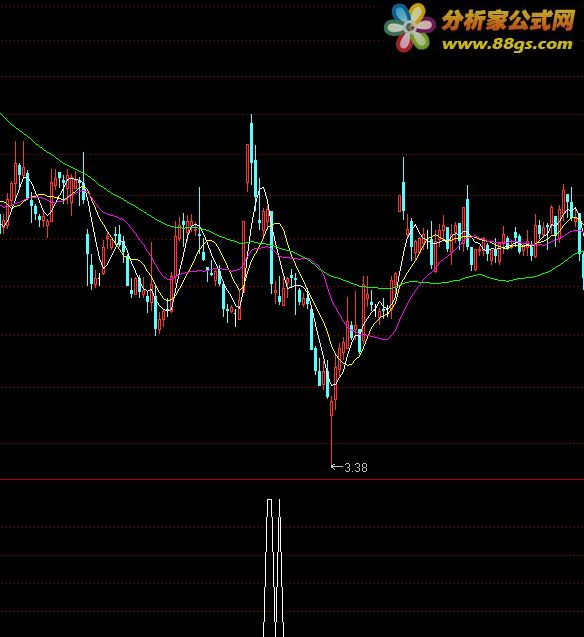Click the long red candlestick at the 3.38 low

click(x=331, y=432)
